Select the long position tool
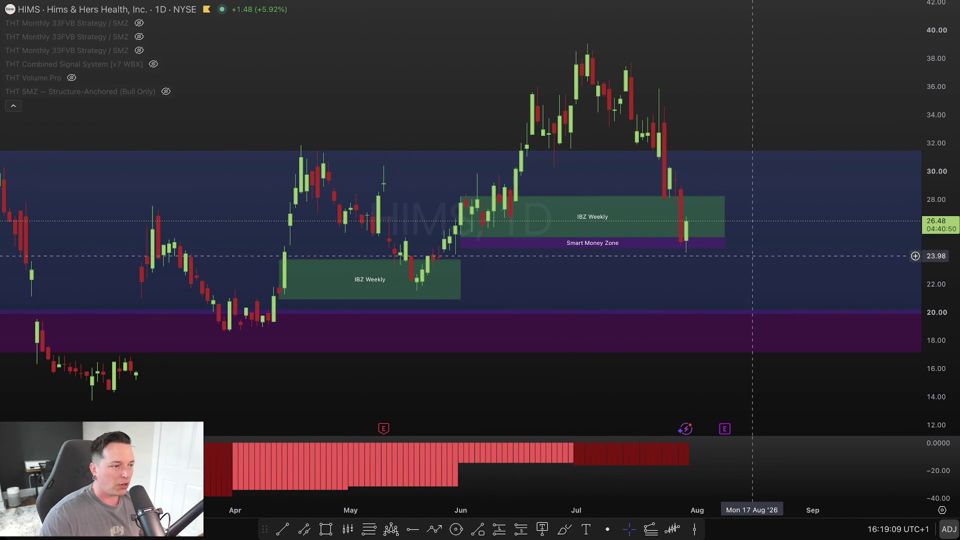960x540 pixels. tap(499, 529)
